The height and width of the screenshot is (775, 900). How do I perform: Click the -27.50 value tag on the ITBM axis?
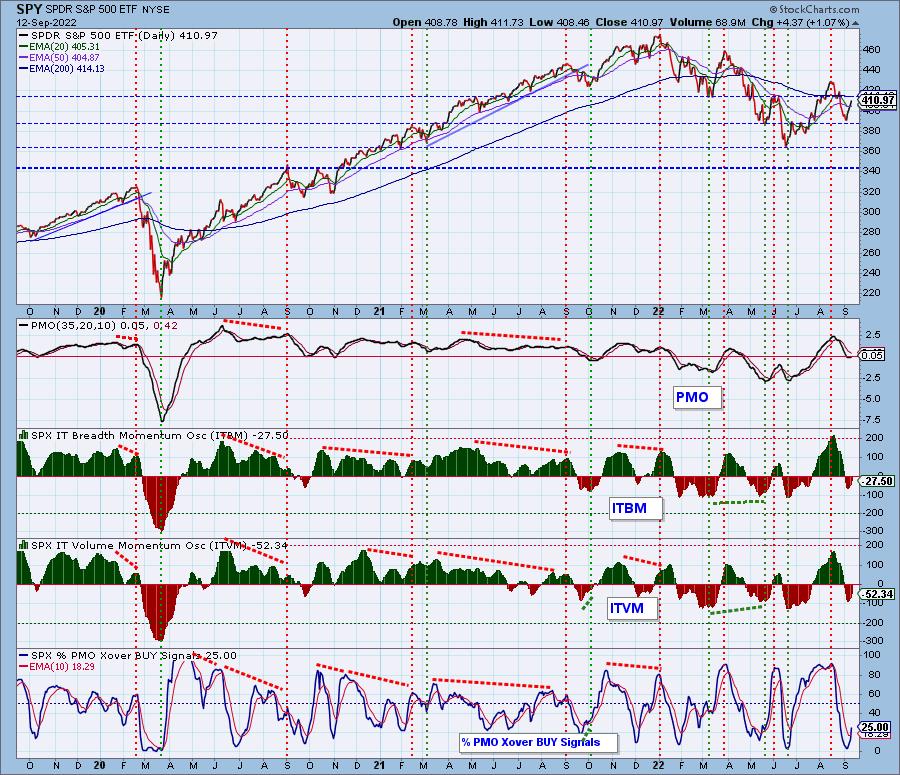pos(878,481)
